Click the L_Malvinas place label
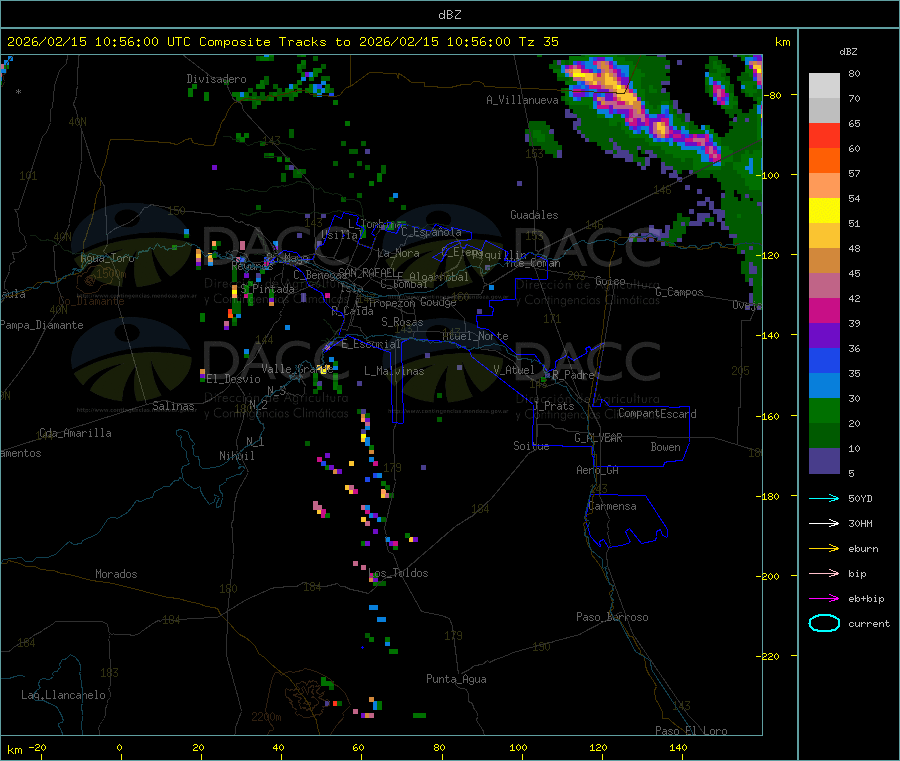This screenshot has height=761, width=900. pyautogui.click(x=394, y=371)
